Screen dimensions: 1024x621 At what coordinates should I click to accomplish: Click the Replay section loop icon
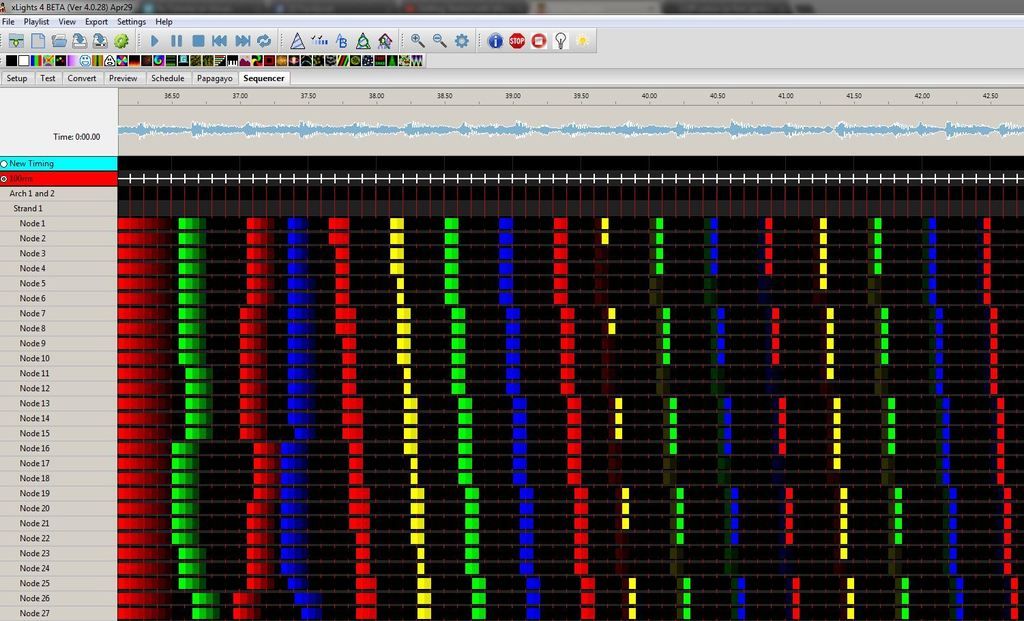click(x=264, y=41)
